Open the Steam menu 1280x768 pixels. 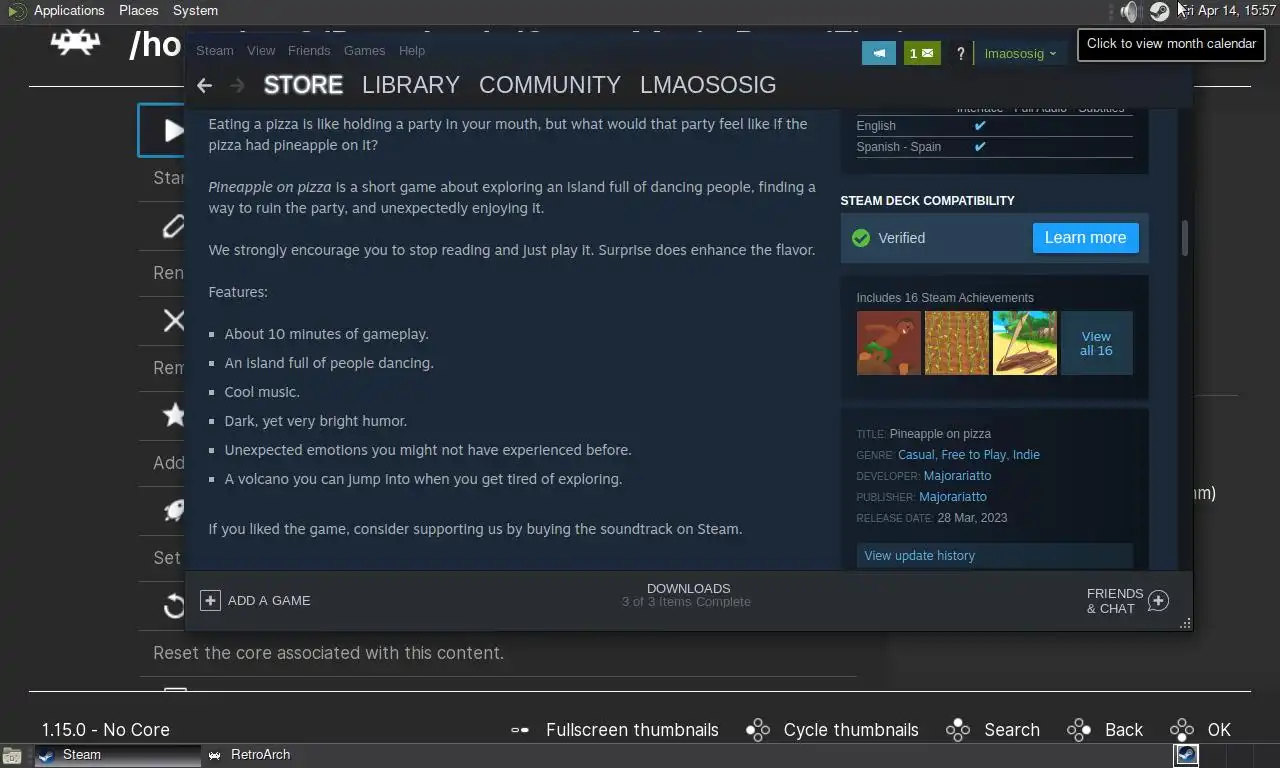click(x=214, y=50)
